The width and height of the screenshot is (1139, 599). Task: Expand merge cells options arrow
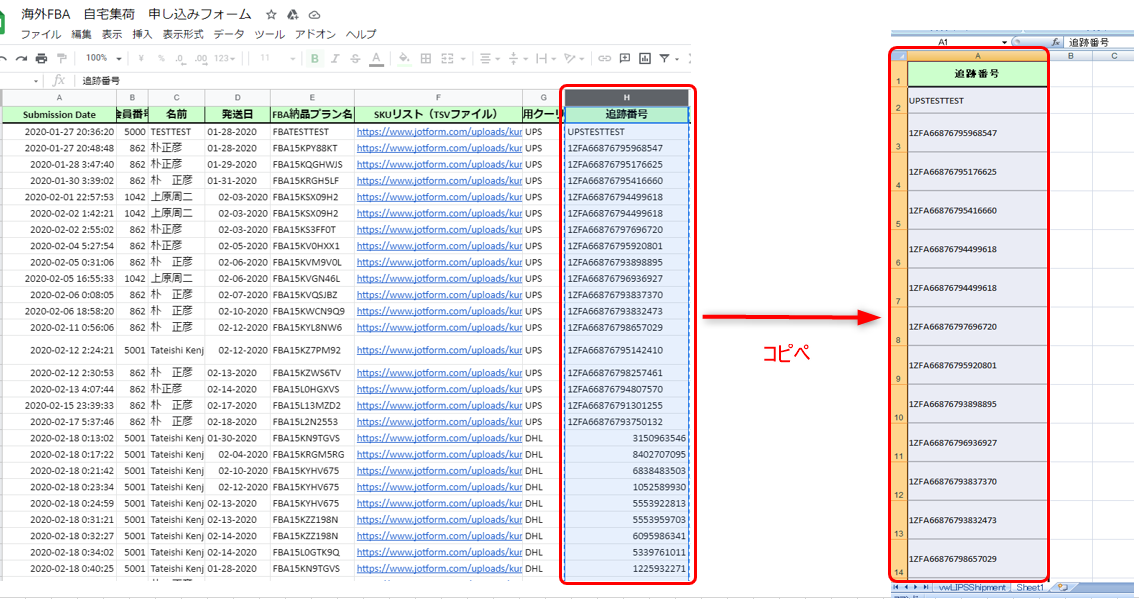463,60
